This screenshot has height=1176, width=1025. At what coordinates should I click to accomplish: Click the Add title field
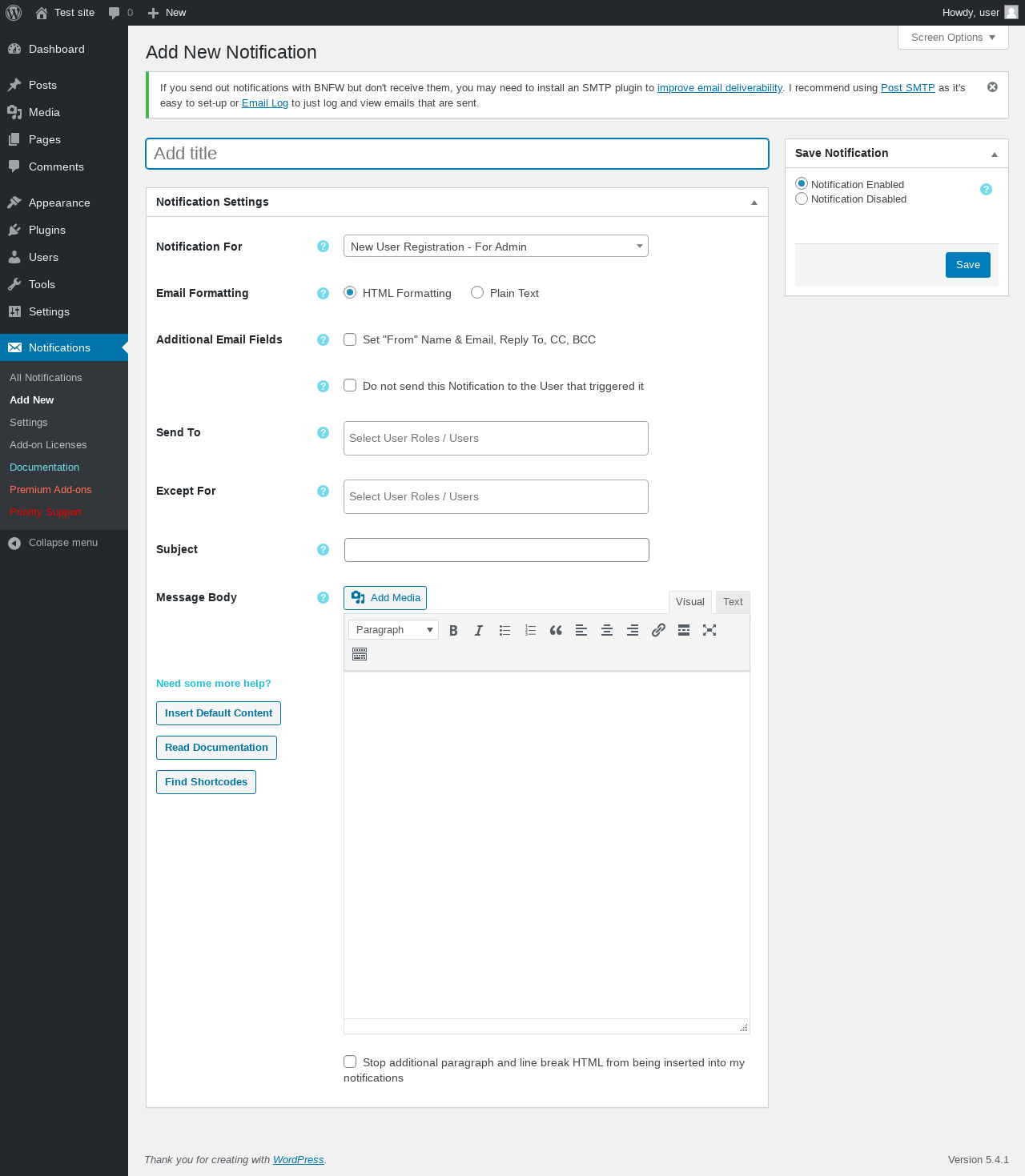(x=457, y=154)
